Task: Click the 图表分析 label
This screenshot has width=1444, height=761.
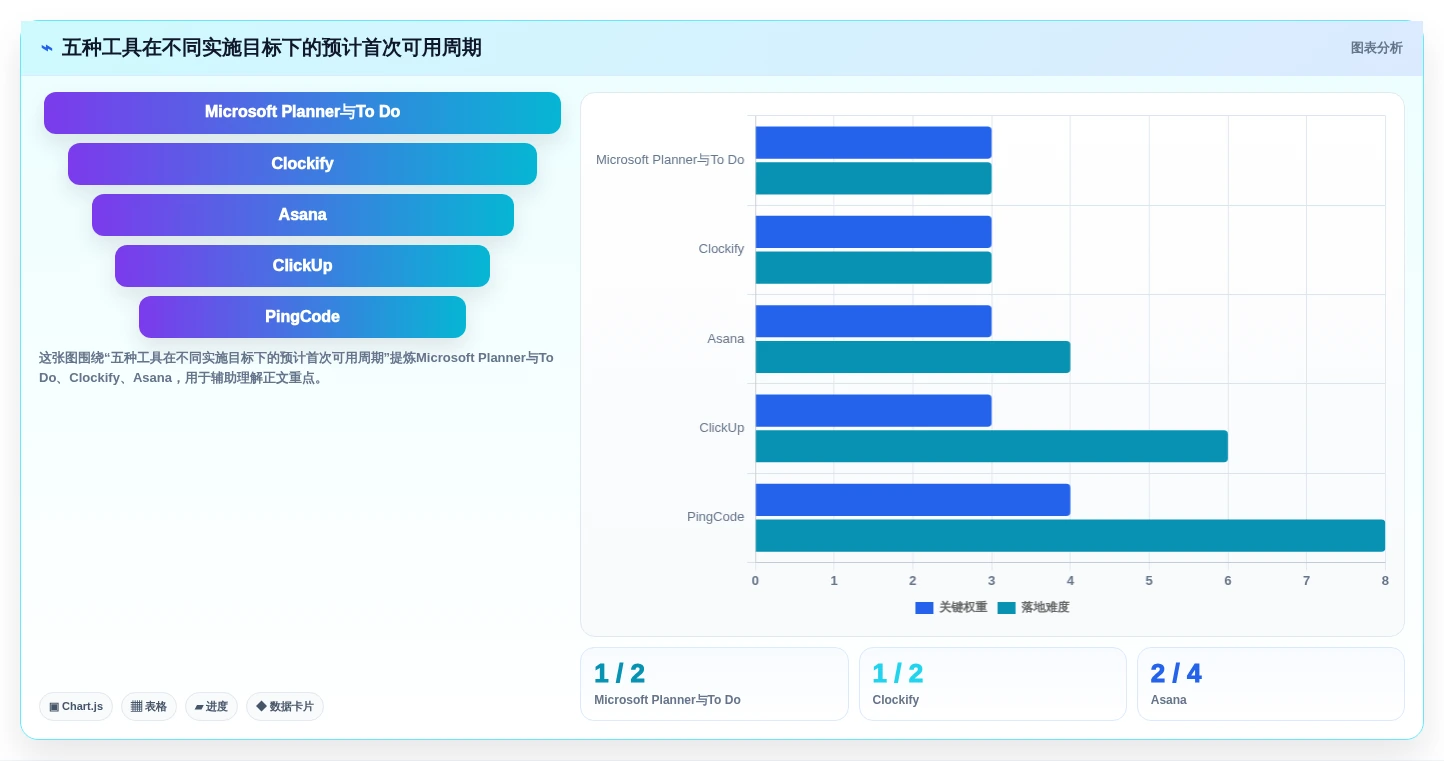Action: tap(1376, 48)
